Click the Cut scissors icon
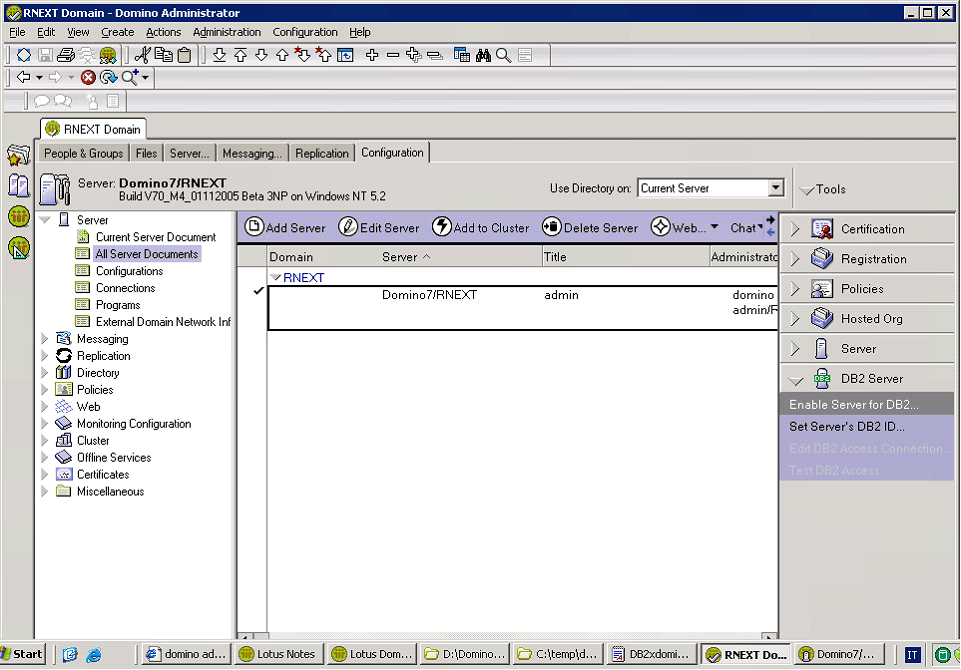The height and width of the screenshot is (670, 961). [142, 55]
